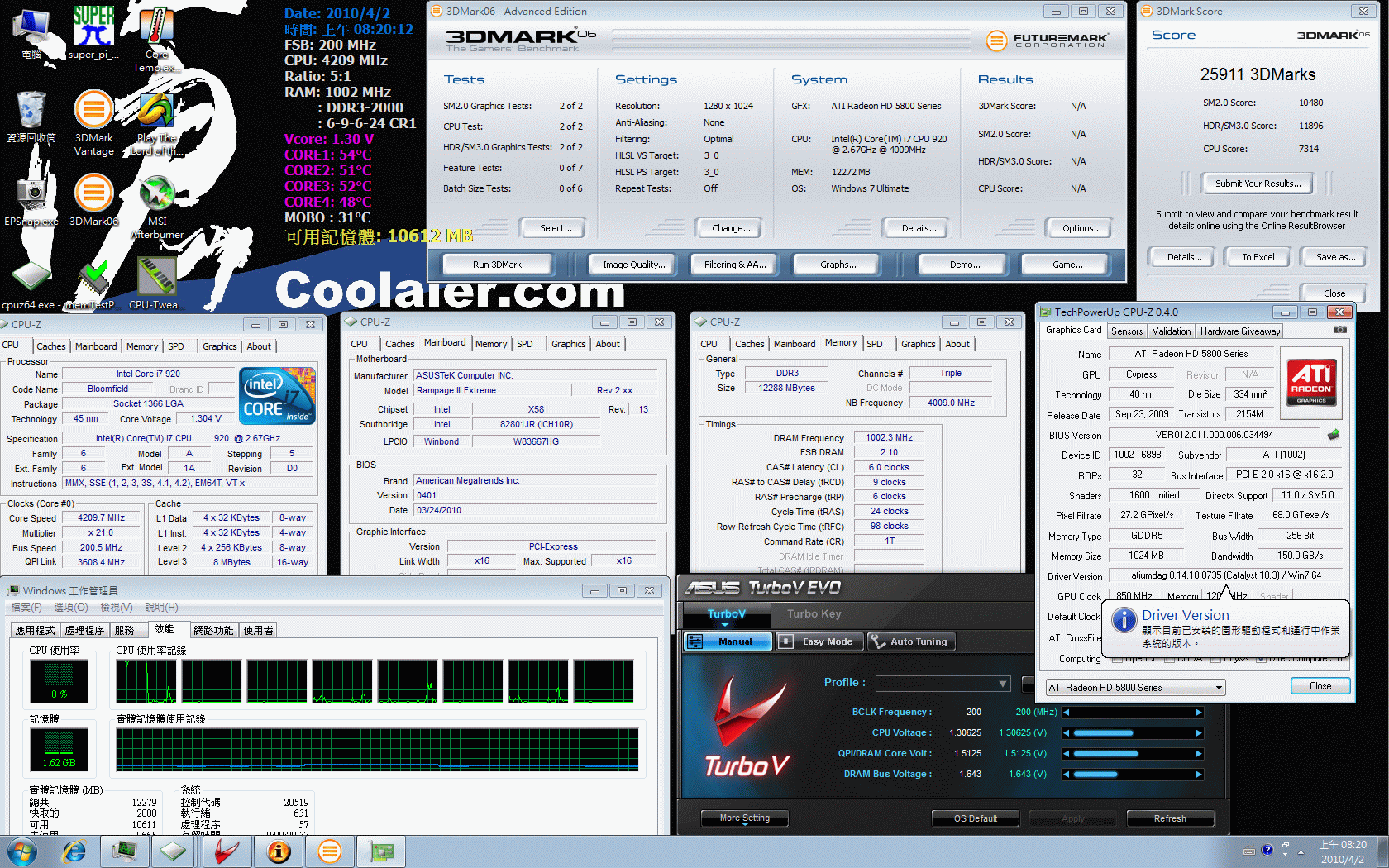Increase BCLK Frequency with right arrow
This screenshot has width=1389, height=868.
point(1199,713)
